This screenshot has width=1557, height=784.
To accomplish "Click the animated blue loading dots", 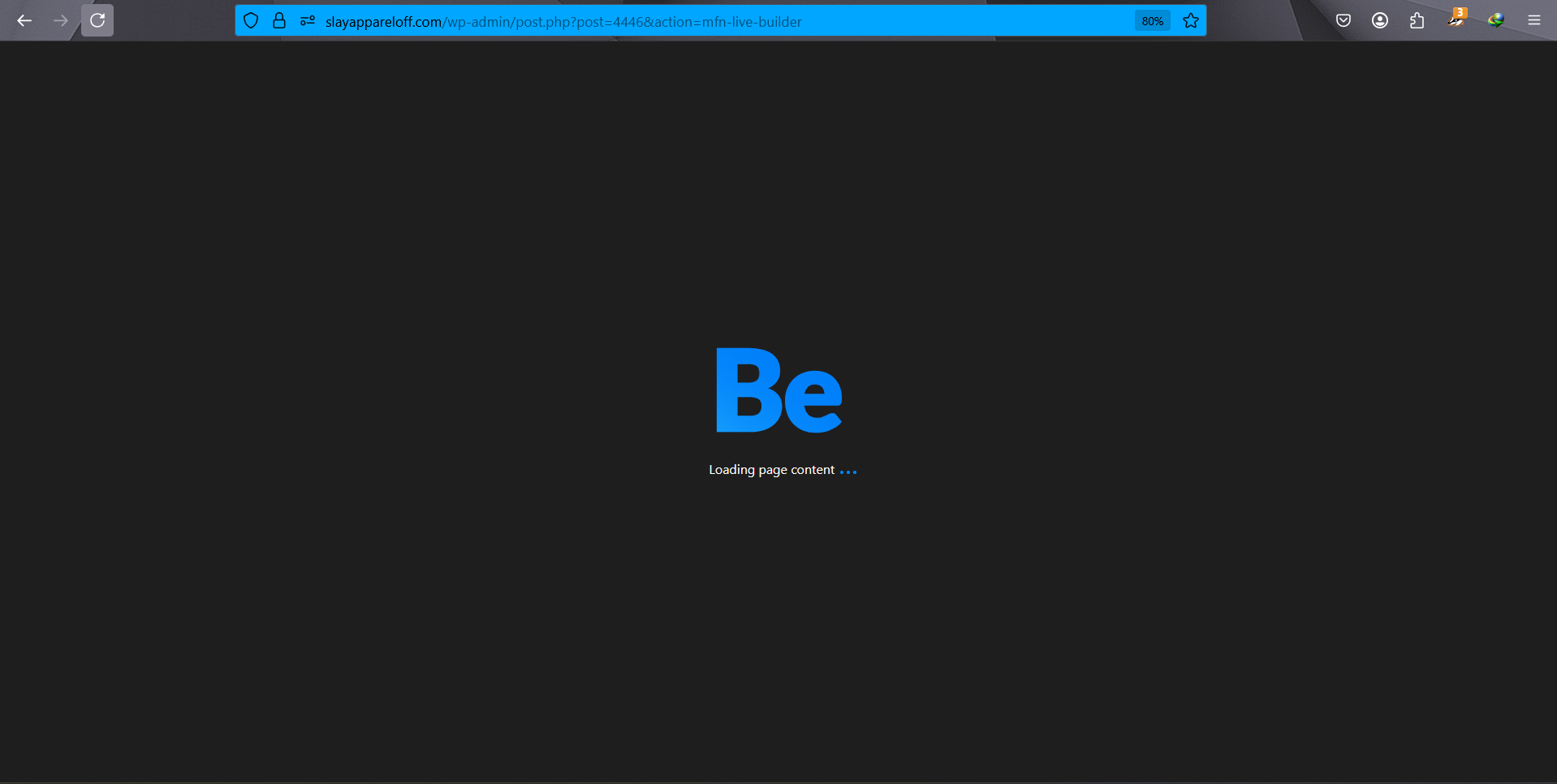I will pos(848,472).
